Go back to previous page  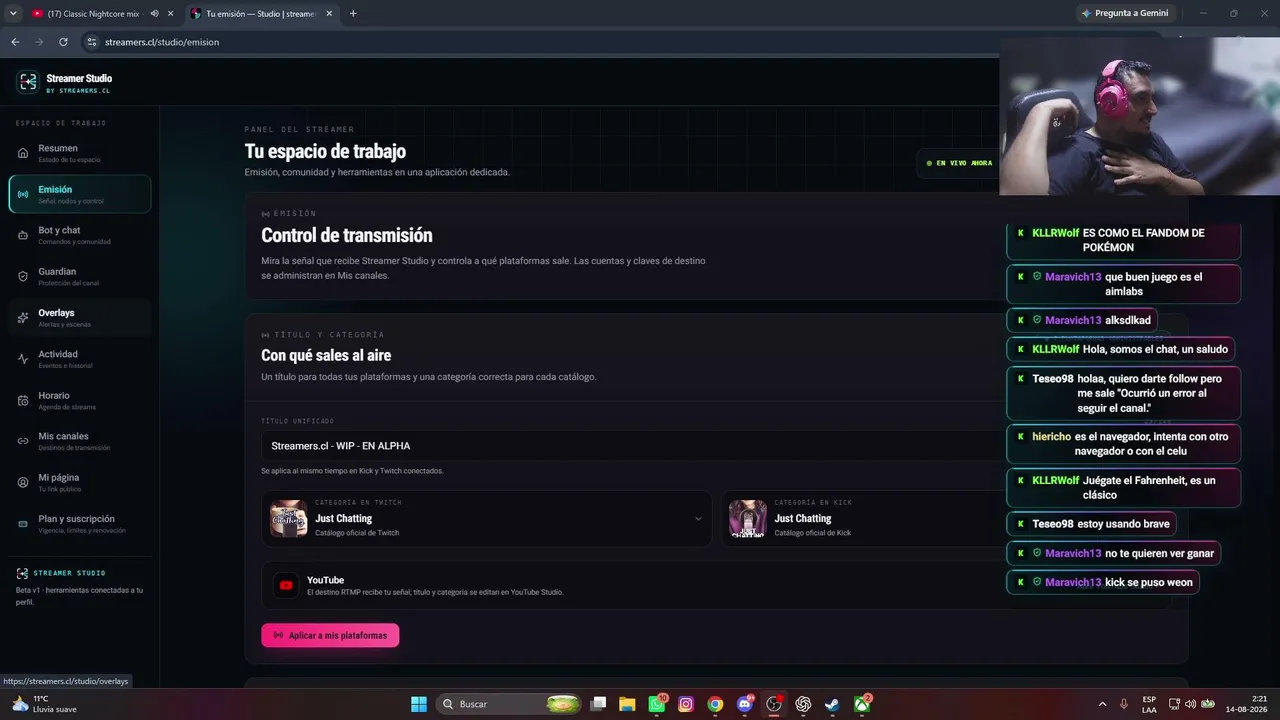(x=15, y=42)
